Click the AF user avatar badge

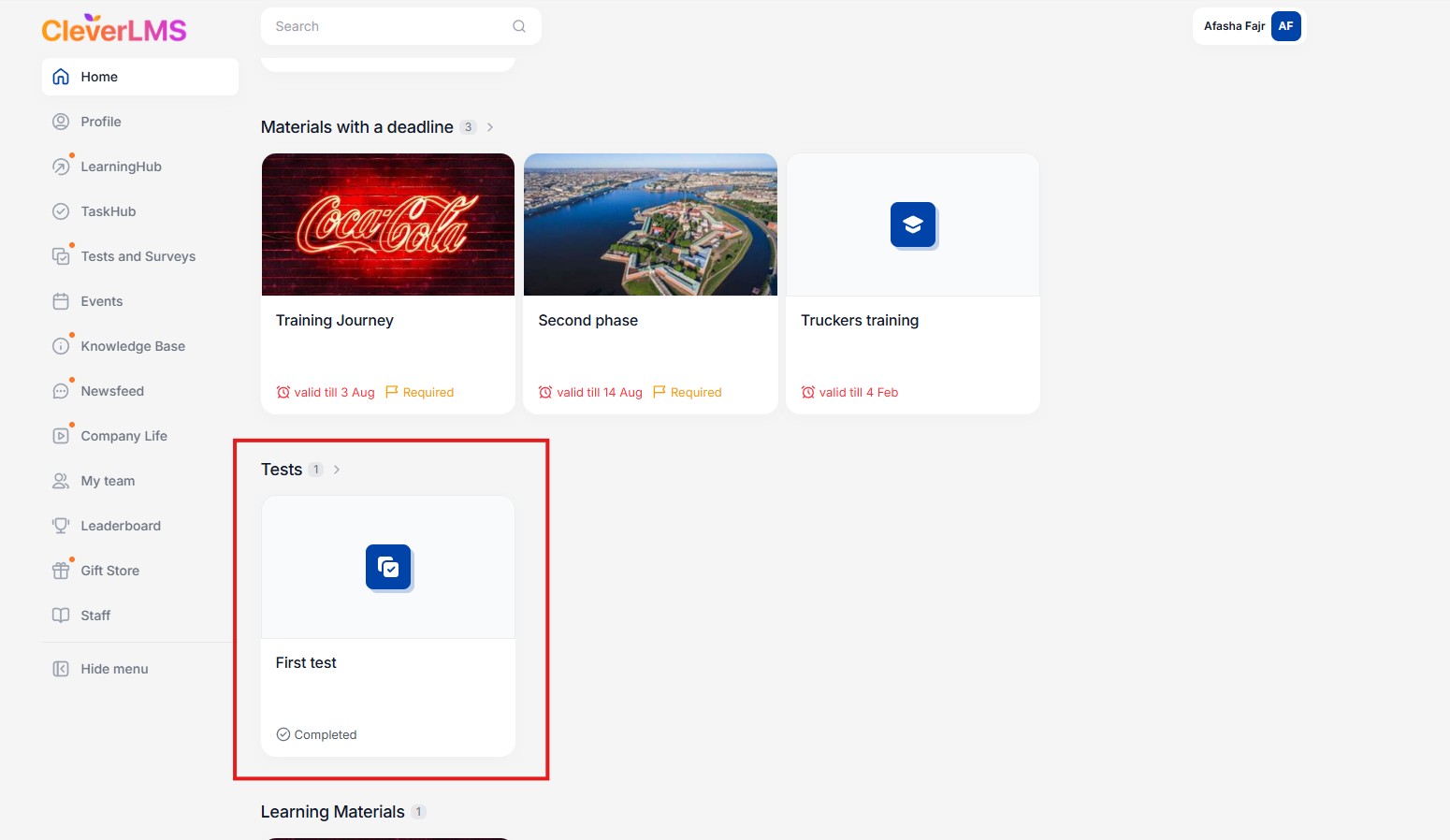1286,26
